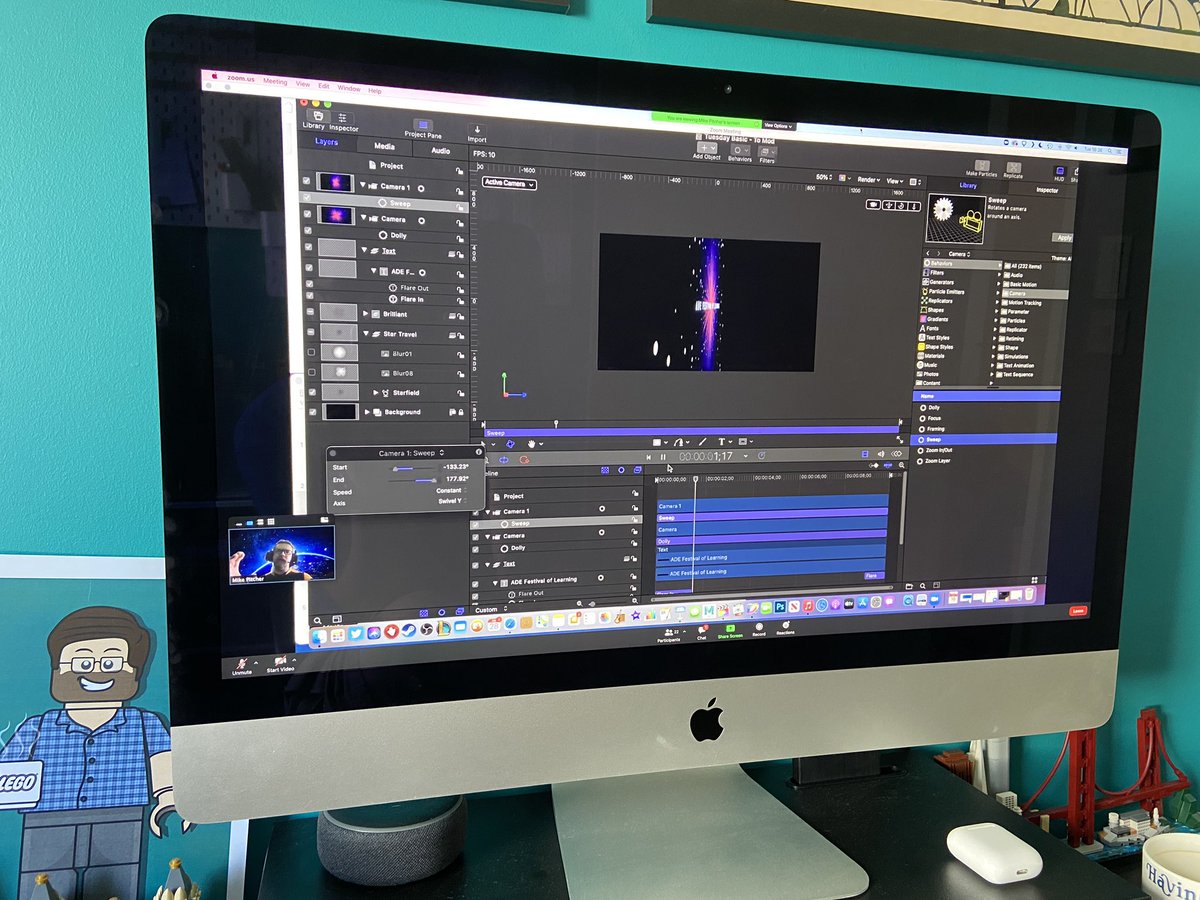
Task: Select the rectangle shape tool
Action: pos(659,441)
